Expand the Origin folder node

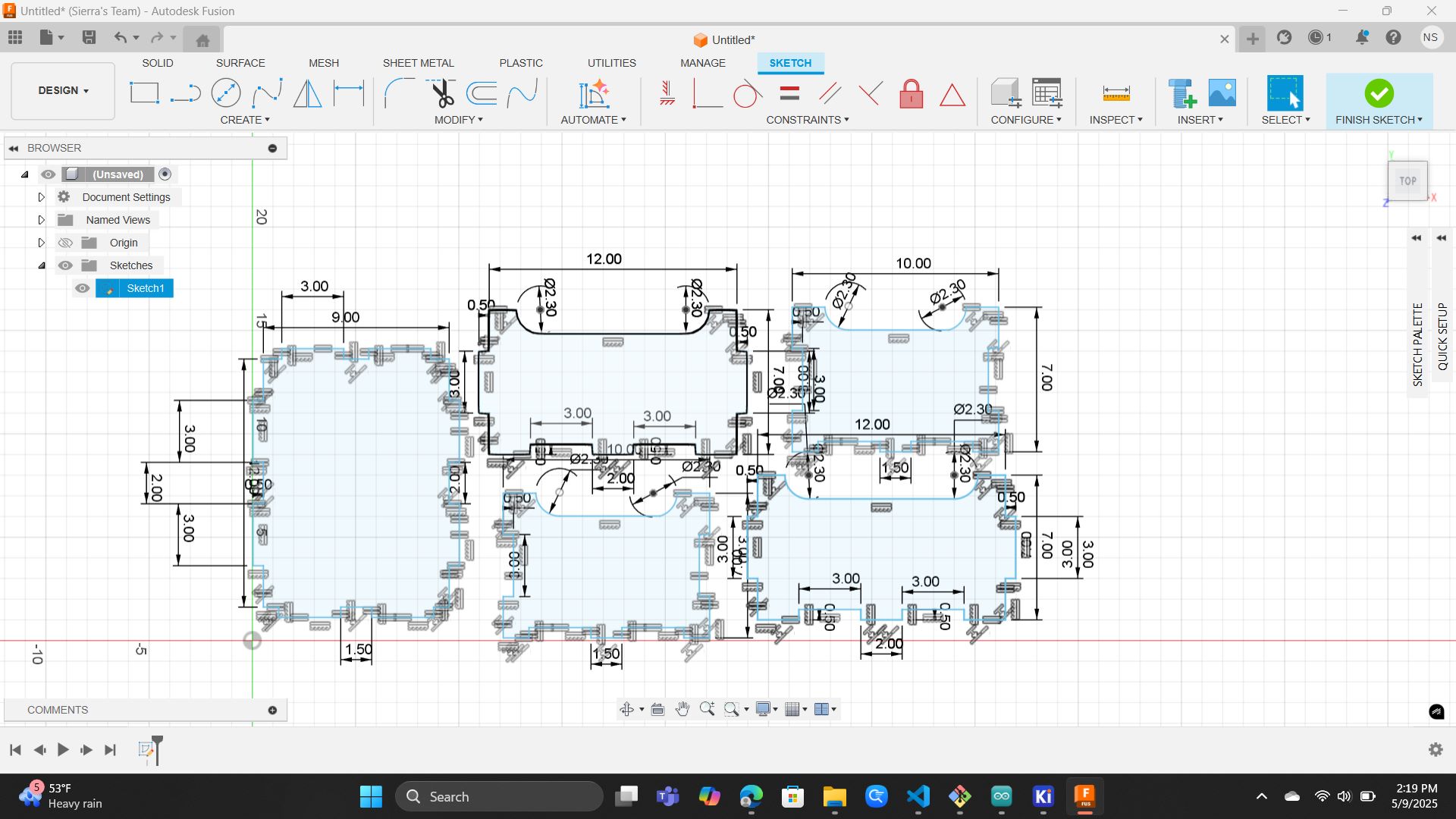point(42,243)
